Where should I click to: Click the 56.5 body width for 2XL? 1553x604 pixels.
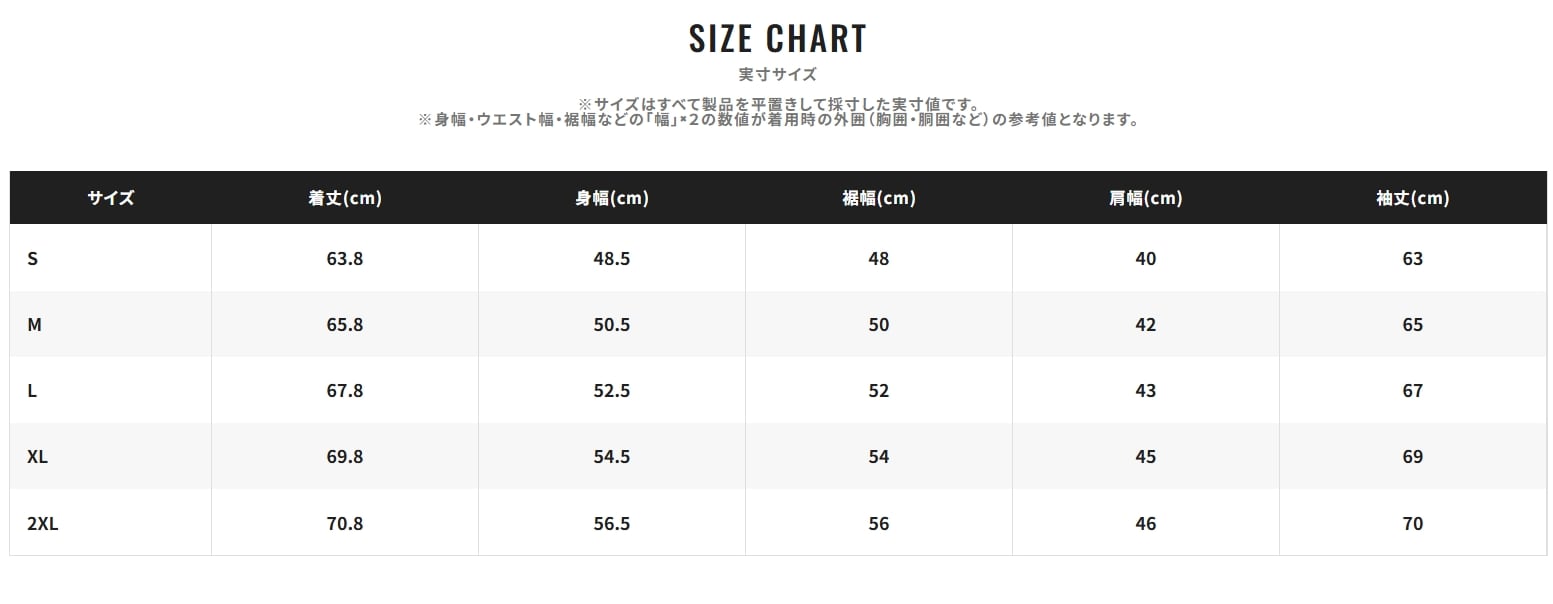pos(612,523)
